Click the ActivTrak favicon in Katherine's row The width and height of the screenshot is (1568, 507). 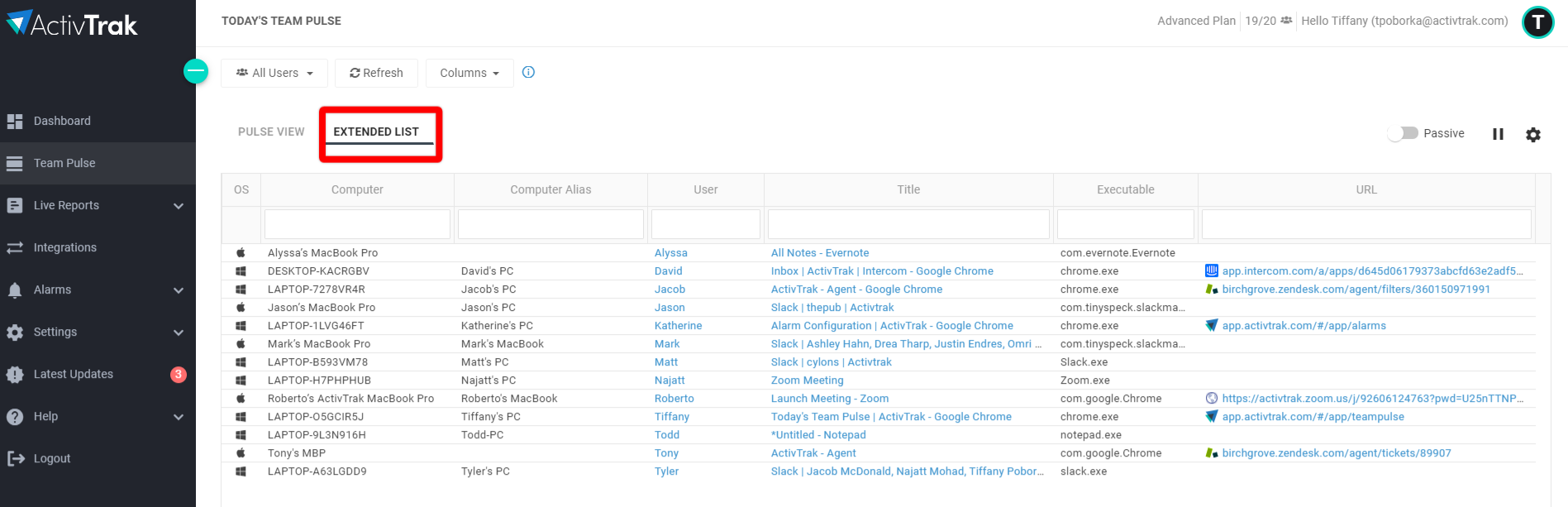[x=1212, y=326]
